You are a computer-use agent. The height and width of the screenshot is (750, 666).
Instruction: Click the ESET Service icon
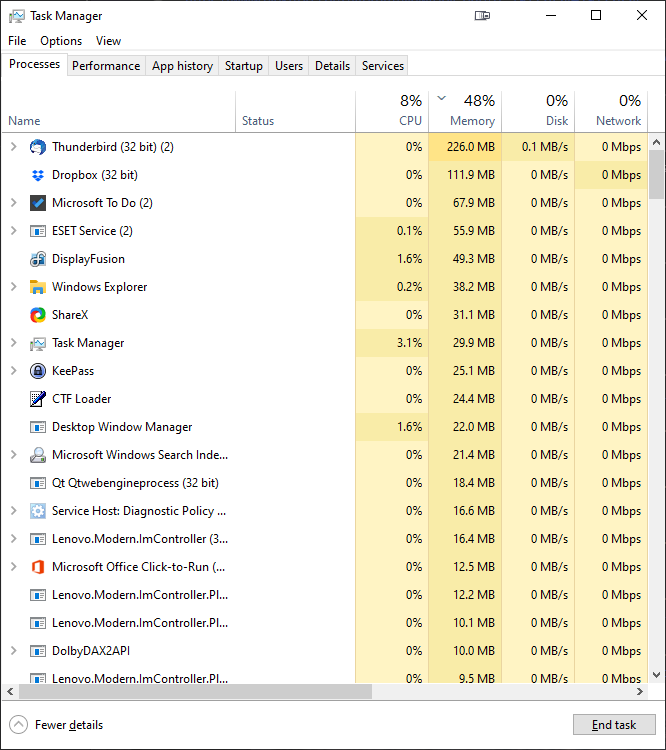(38, 231)
